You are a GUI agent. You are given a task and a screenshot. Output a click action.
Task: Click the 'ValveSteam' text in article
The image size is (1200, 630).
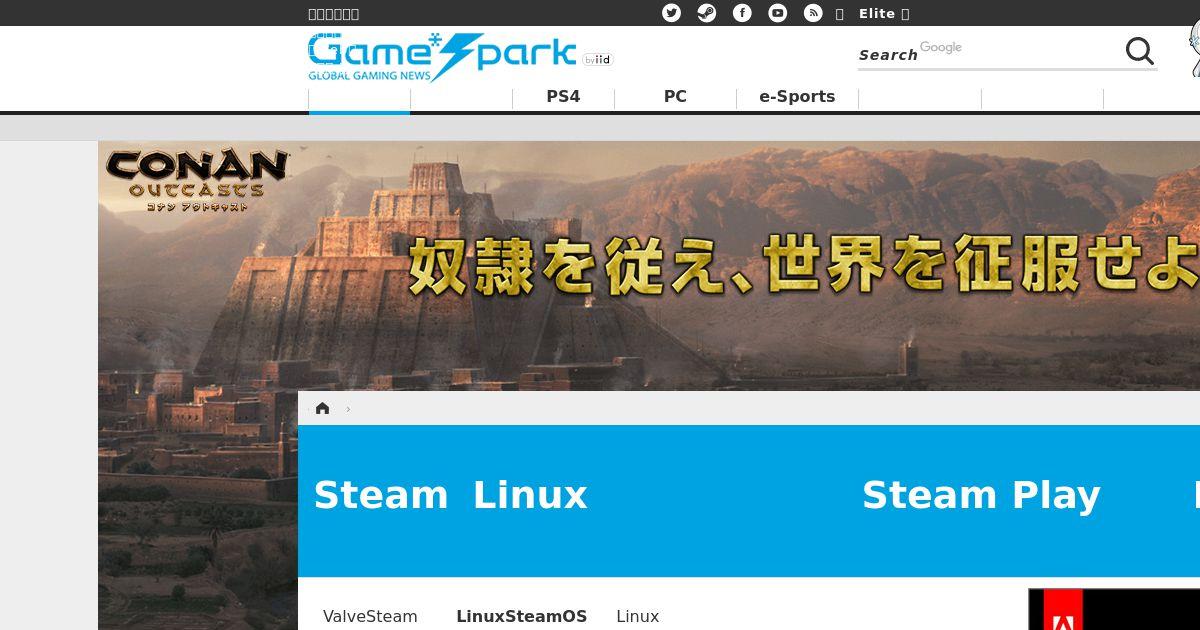click(x=370, y=616)
